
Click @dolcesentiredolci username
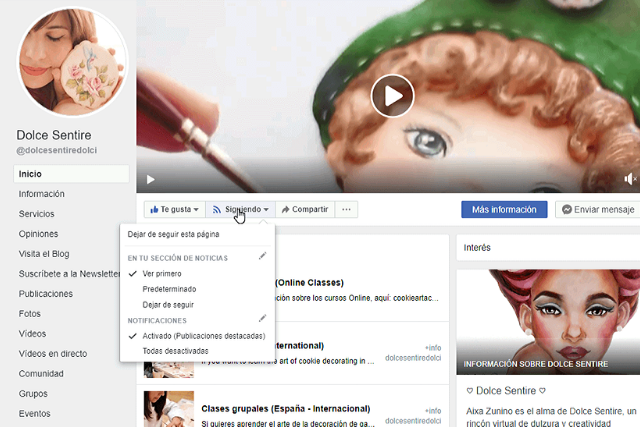(x=57, y=150)
